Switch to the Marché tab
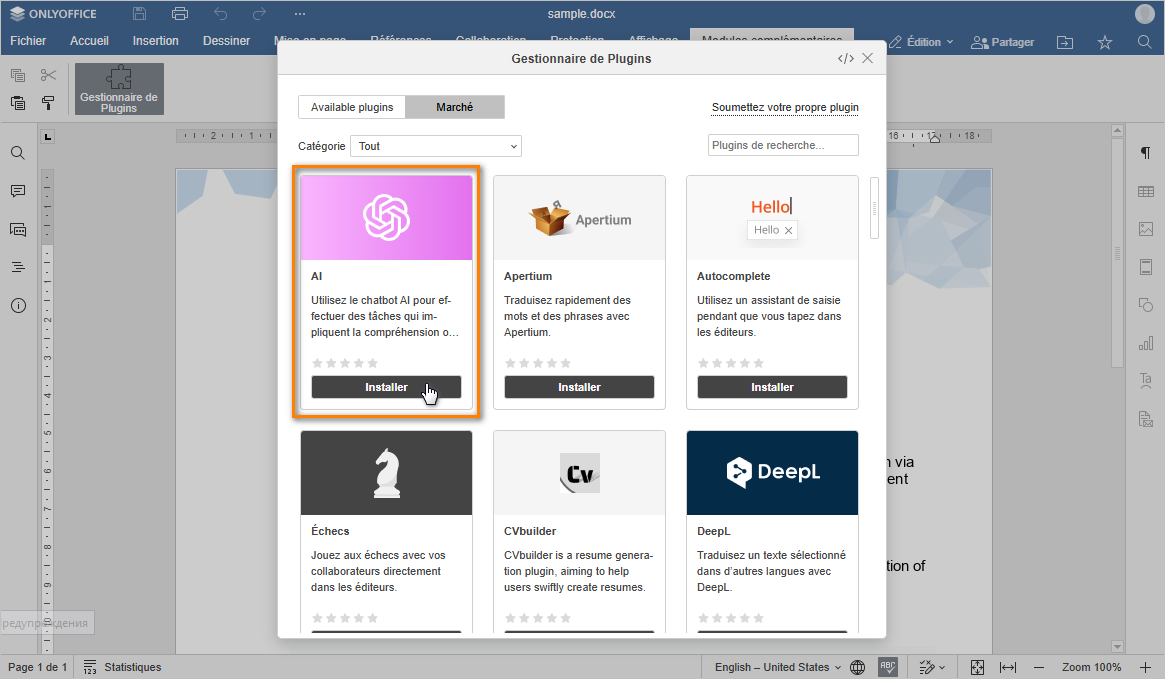 tap(455, 106)
